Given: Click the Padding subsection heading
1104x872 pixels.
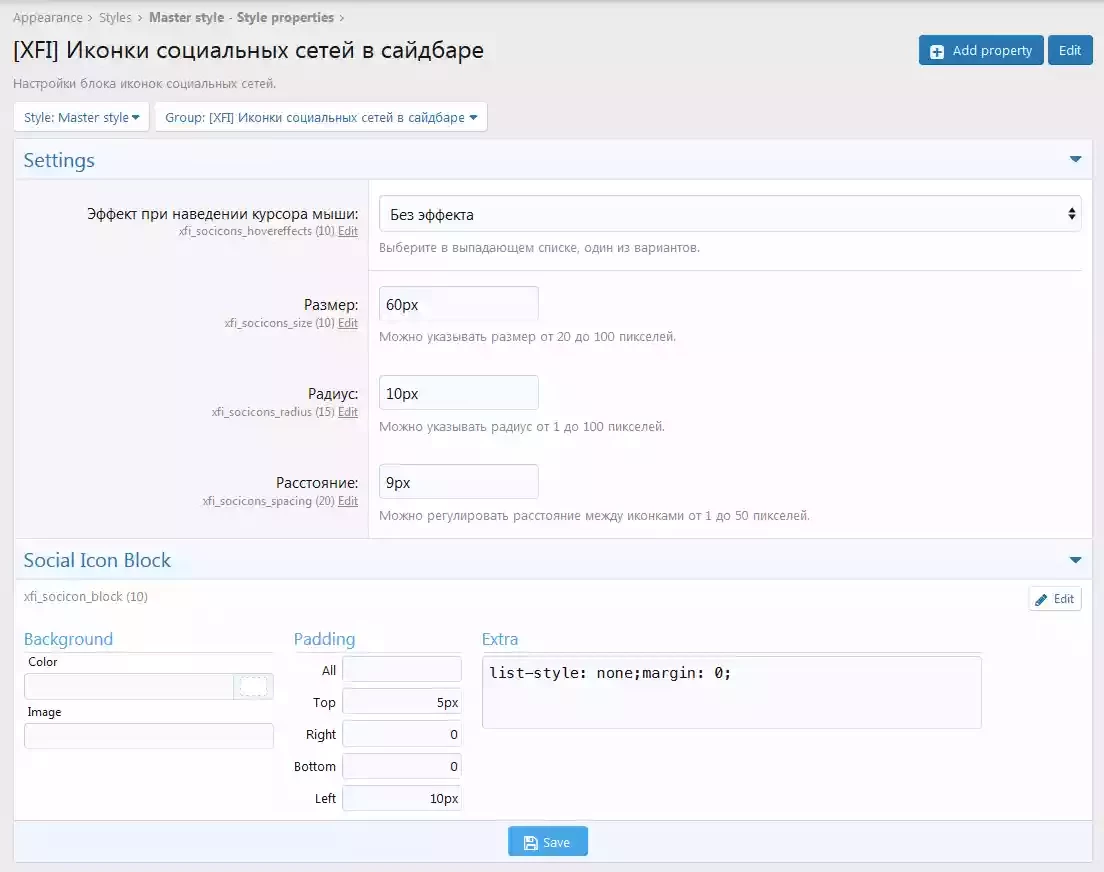Looking at the screenshot, I should (324, 639).
